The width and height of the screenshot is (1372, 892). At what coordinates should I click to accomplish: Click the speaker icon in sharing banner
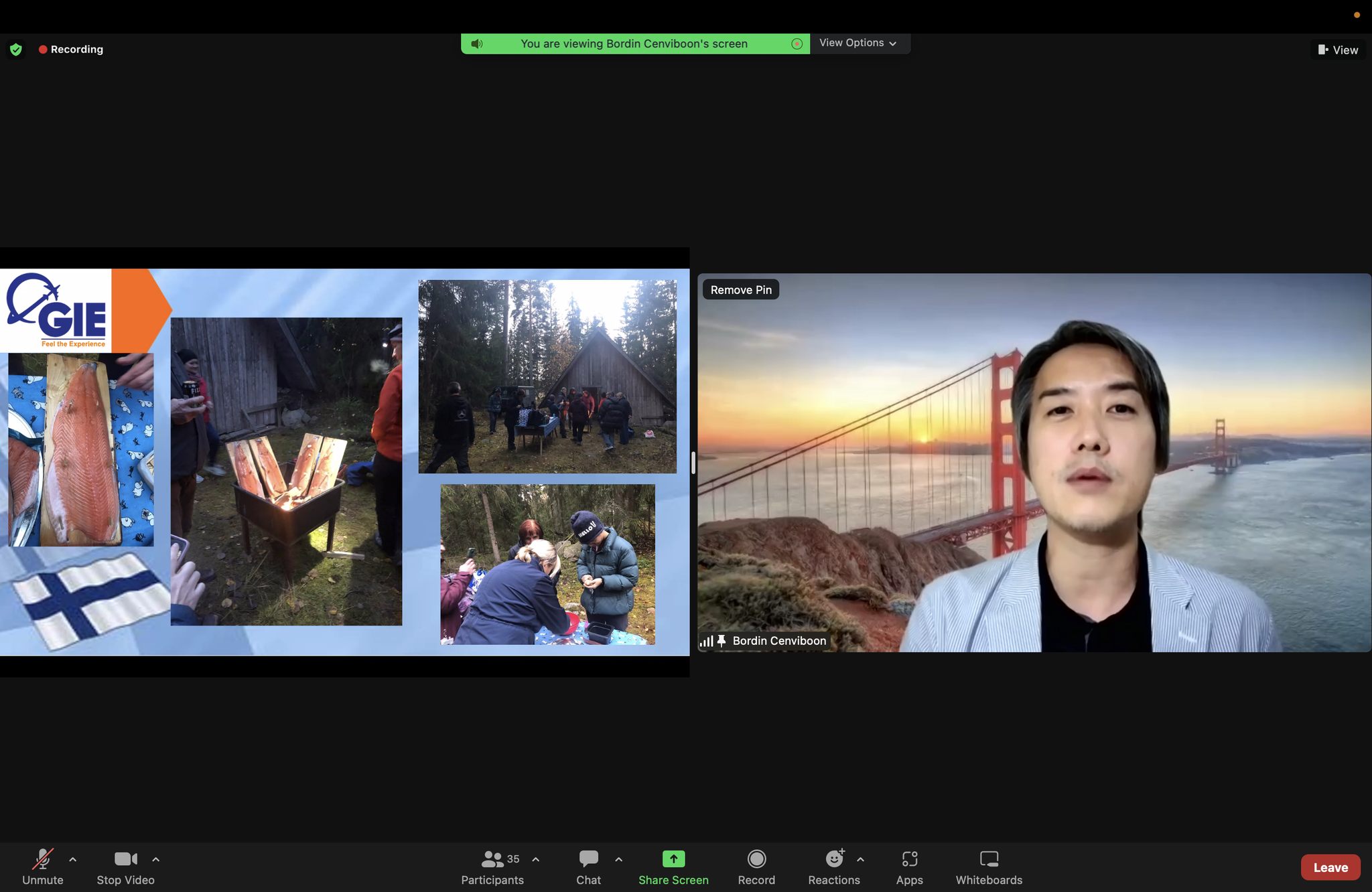click(x=477, y=44)
